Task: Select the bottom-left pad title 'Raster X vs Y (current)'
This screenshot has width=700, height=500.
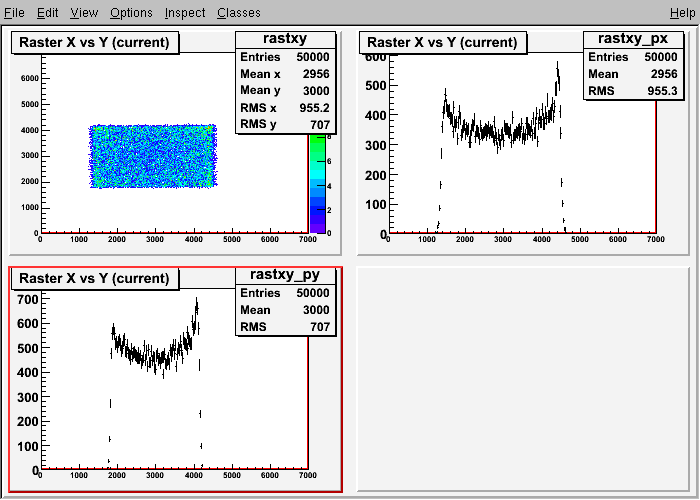Action: [x=95, y=279]
